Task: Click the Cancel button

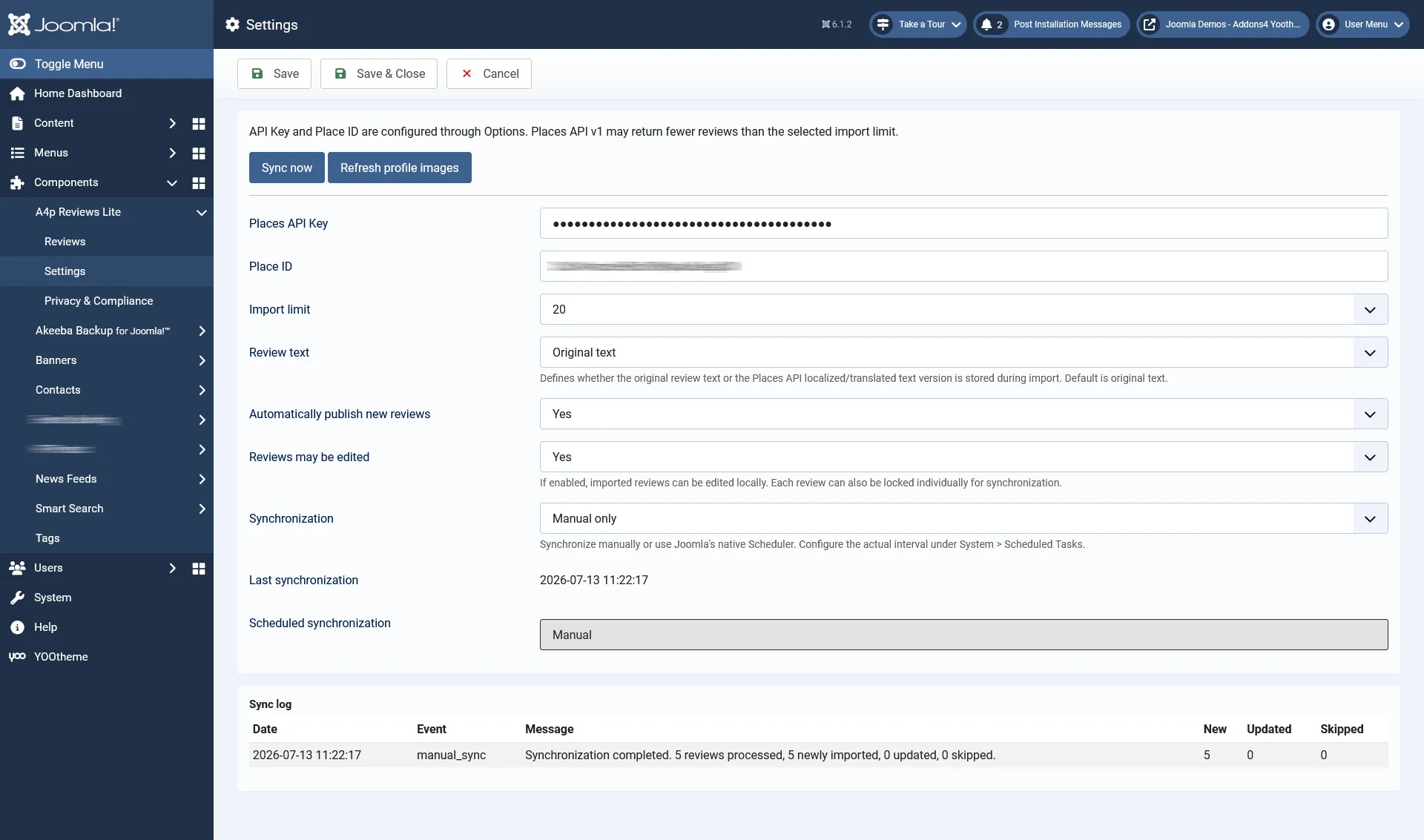Action: coord(489,73)
